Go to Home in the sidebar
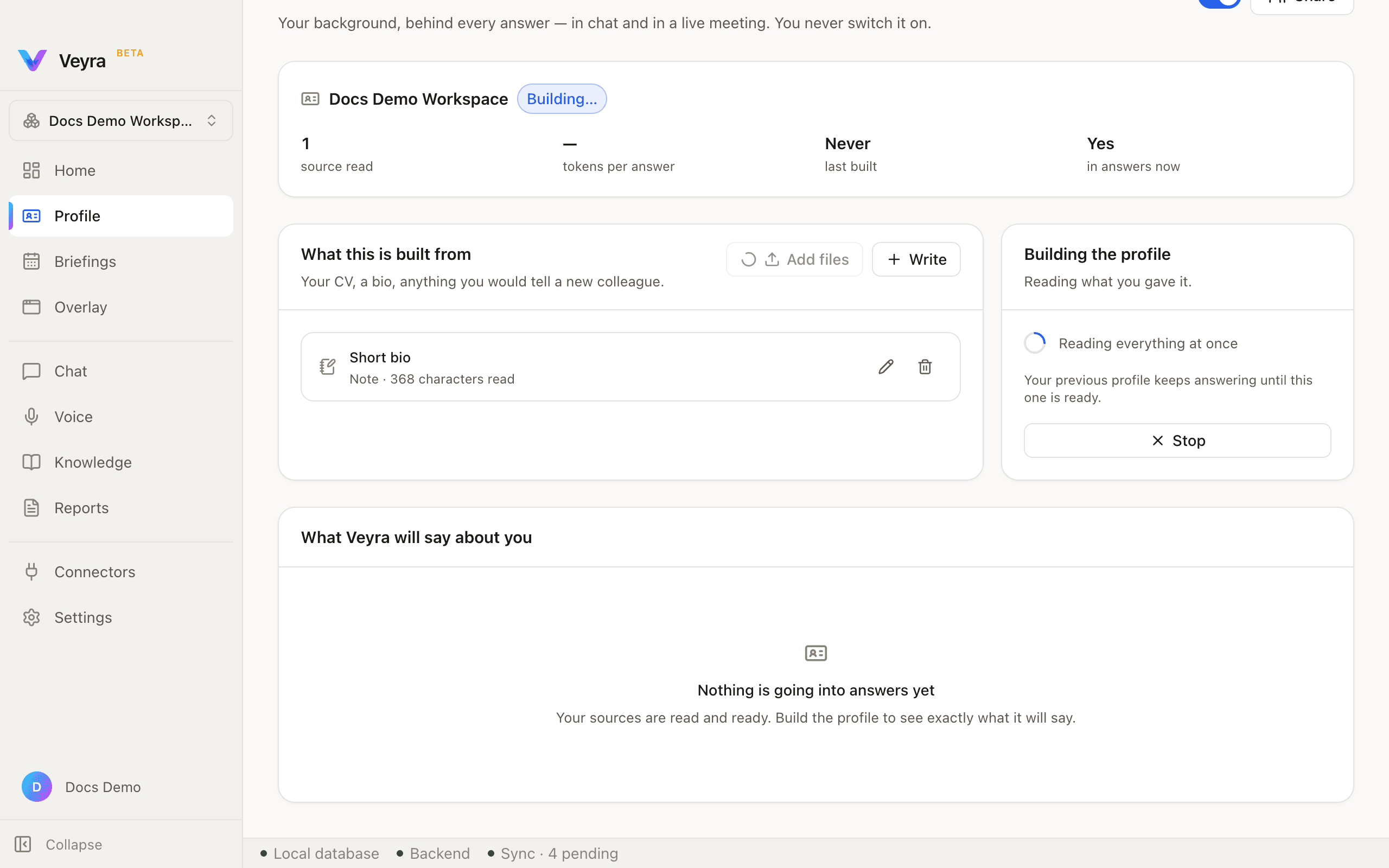The width and height of the screenshot is (1389, 868). 120,170
